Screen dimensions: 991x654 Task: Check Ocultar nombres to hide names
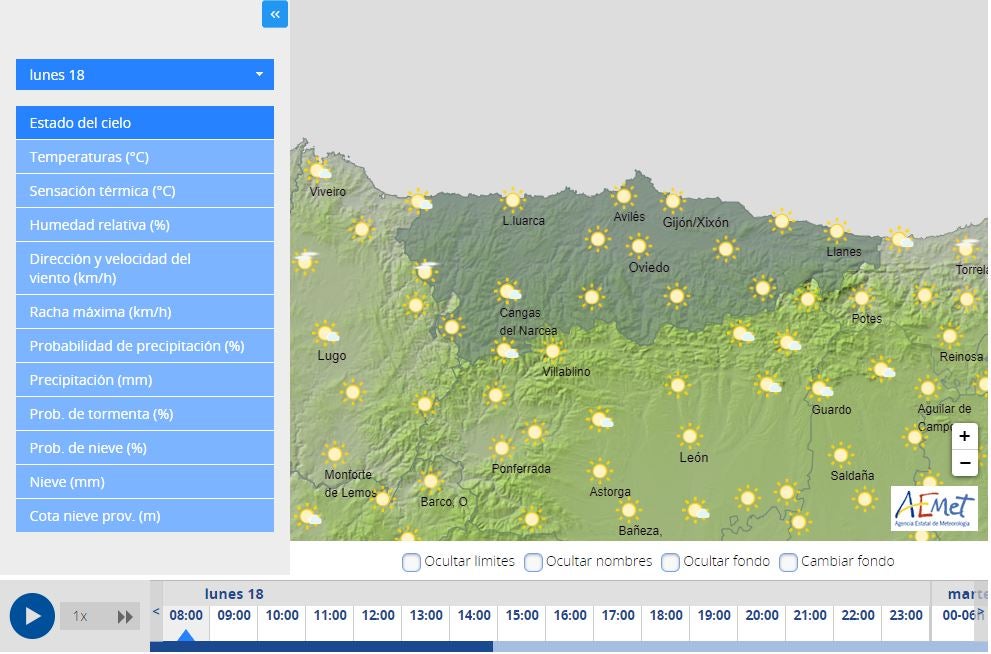pos(533,562)
